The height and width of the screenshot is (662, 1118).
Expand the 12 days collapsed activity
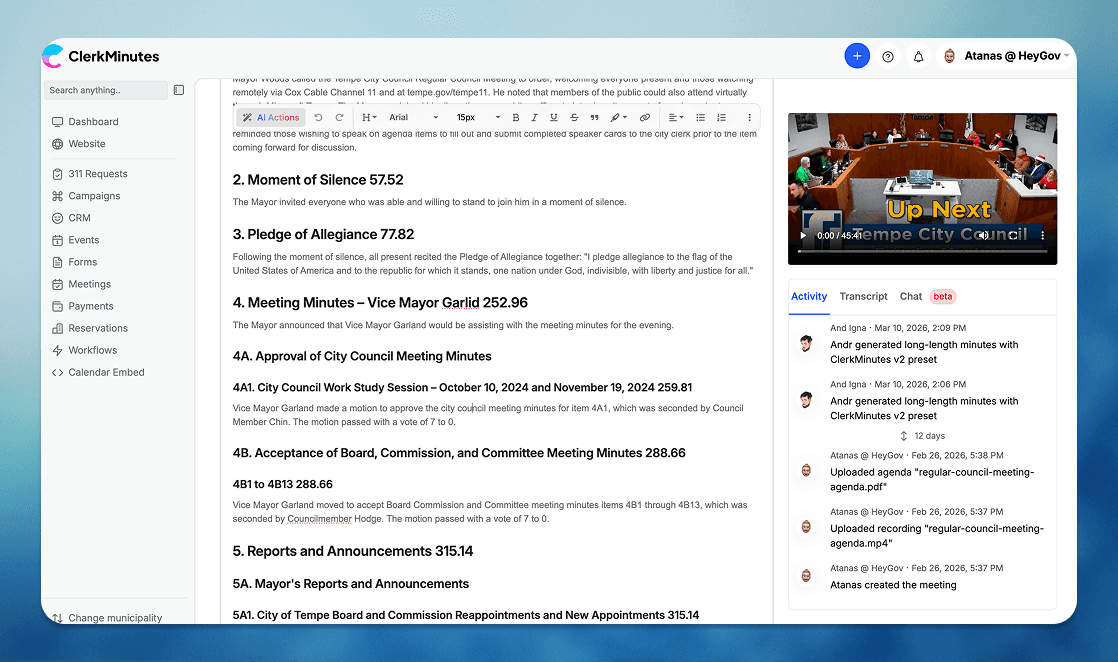tap(923, 436)
